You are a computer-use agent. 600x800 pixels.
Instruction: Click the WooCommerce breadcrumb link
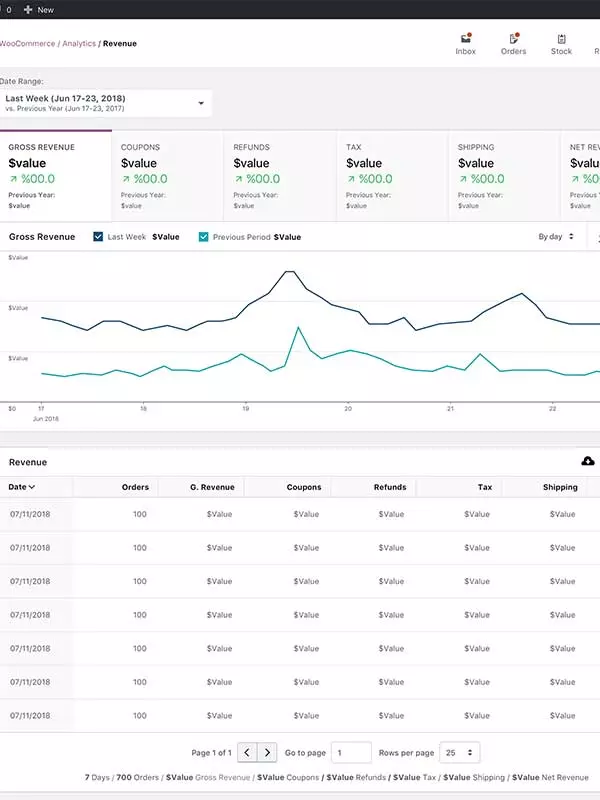pos(27,44)
